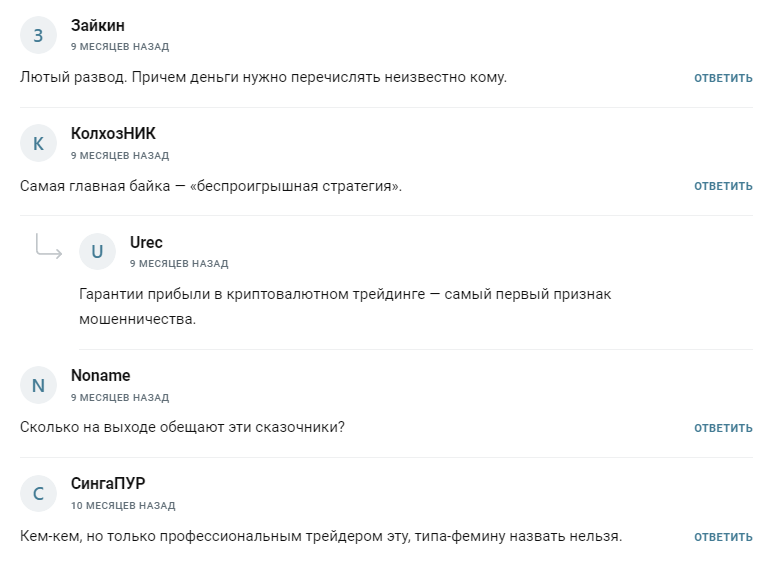Image resolution: width=766 pixels, height=572 pixels.
Task: Click the timestamp under Urec's name
Action: (179, 264)
